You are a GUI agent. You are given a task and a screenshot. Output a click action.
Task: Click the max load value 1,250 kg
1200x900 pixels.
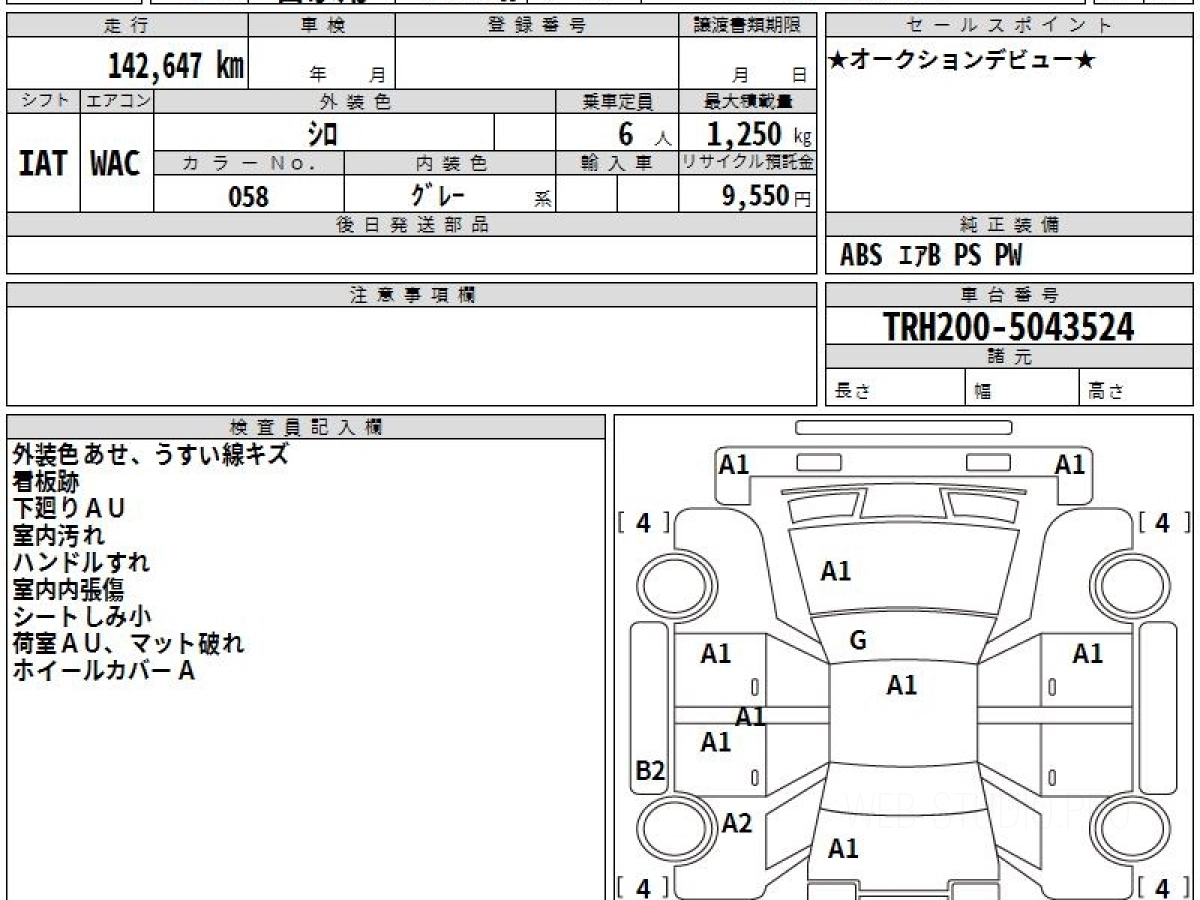759,134
